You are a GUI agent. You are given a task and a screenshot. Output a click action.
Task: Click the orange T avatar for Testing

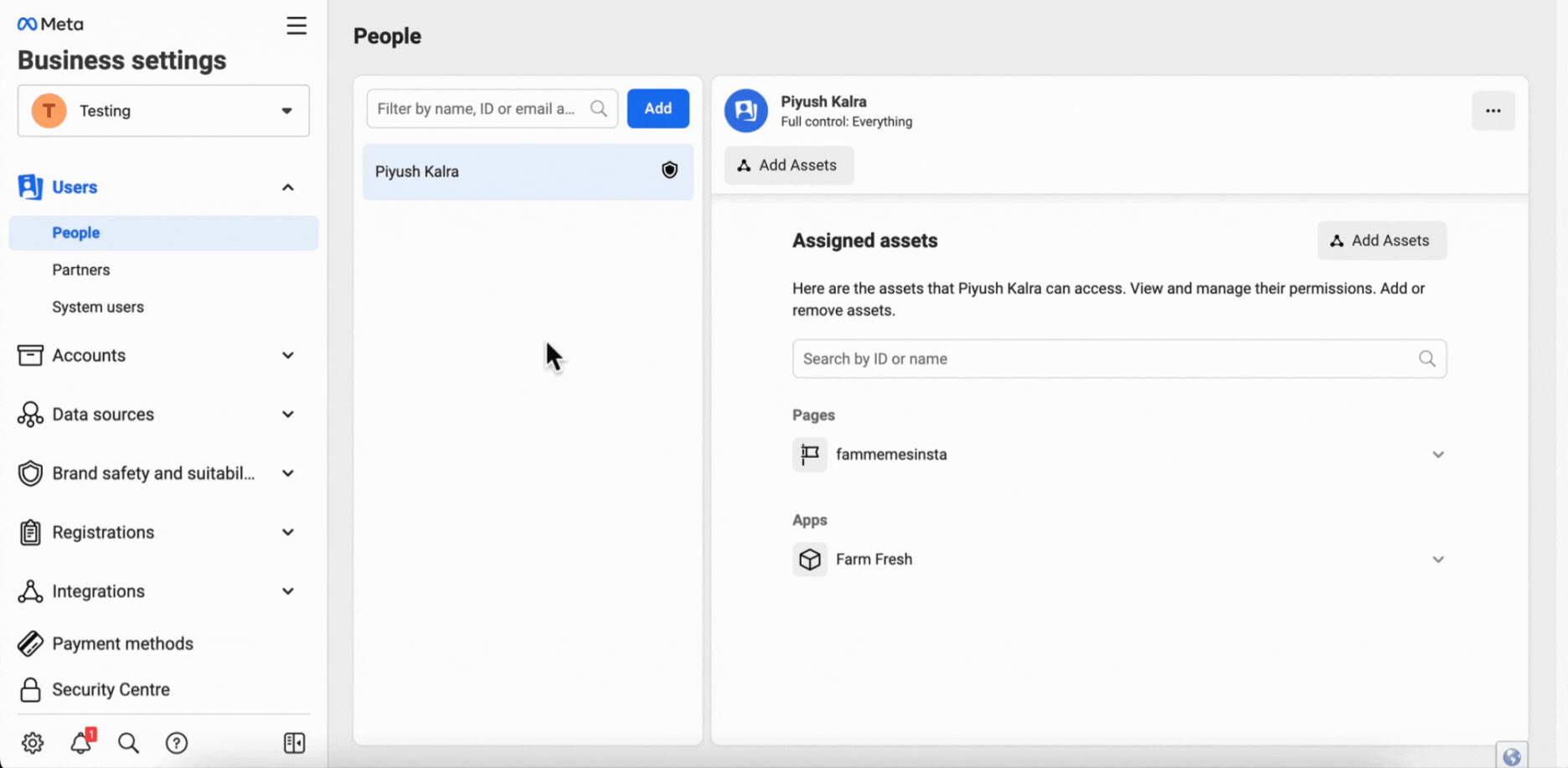click(x=49, y=111)
